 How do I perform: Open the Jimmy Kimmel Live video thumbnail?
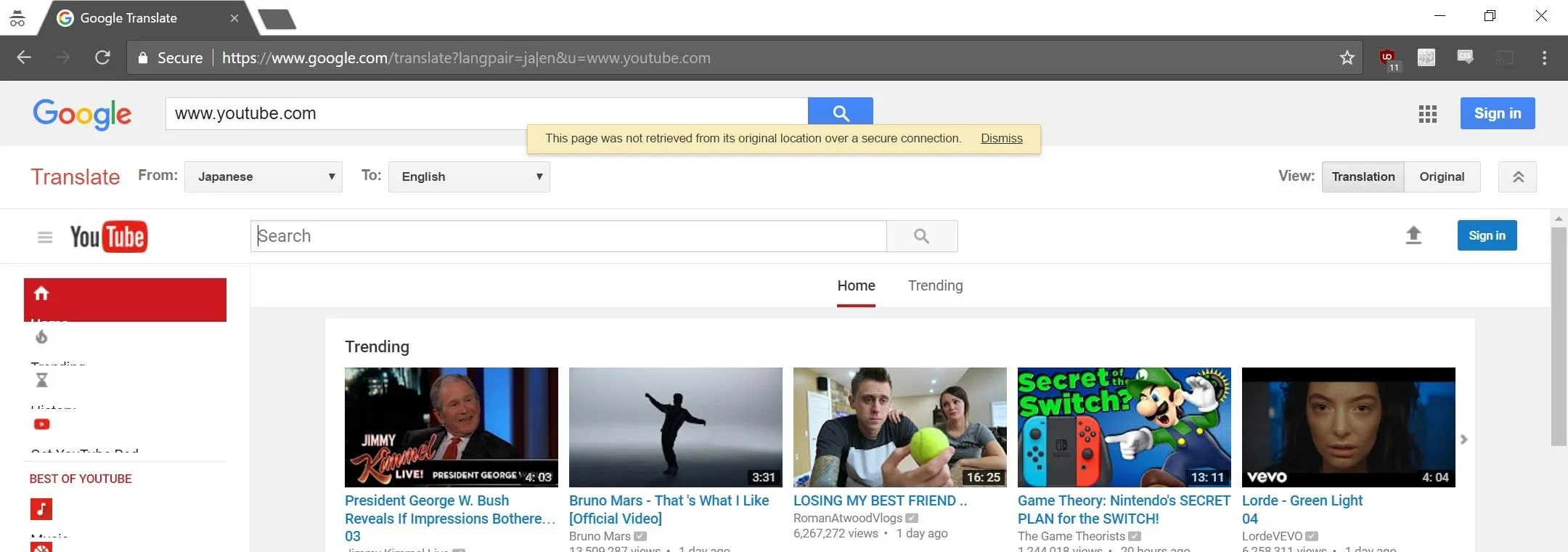click(x=452, y=427)
